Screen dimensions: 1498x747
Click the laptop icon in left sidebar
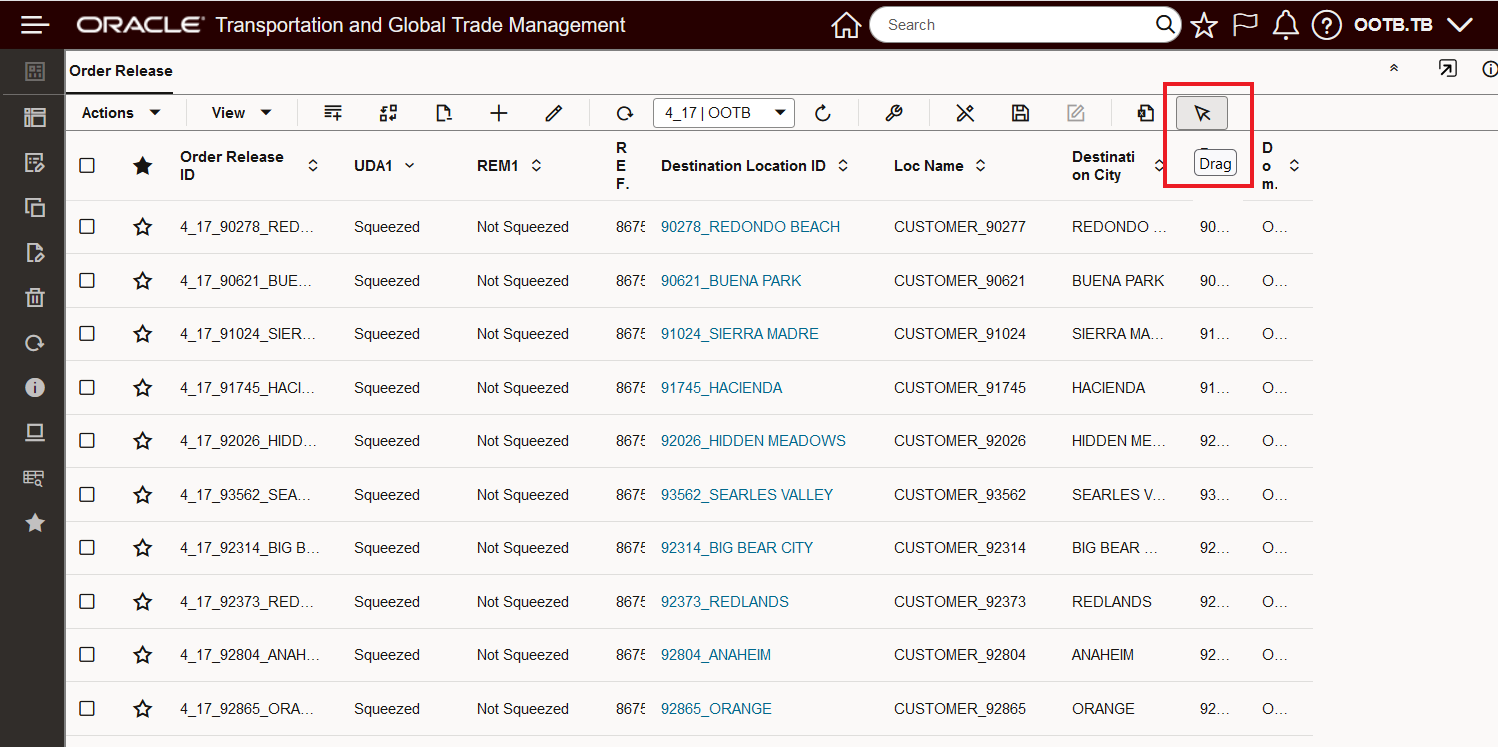pos(35,432)
